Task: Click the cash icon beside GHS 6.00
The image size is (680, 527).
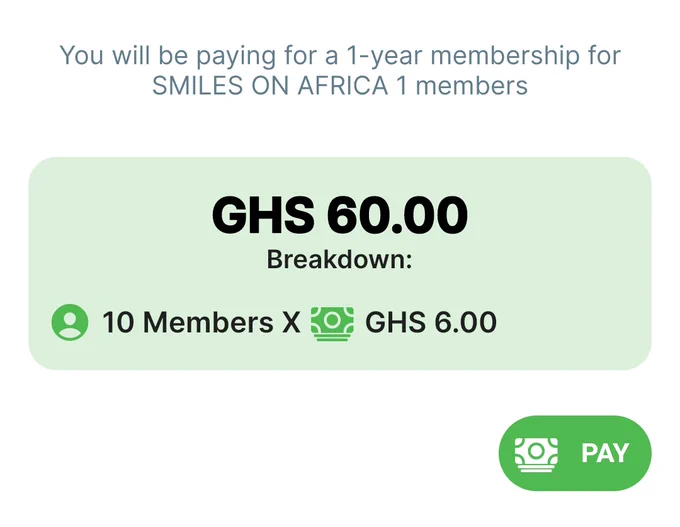Action: click(x=332, y=324)
